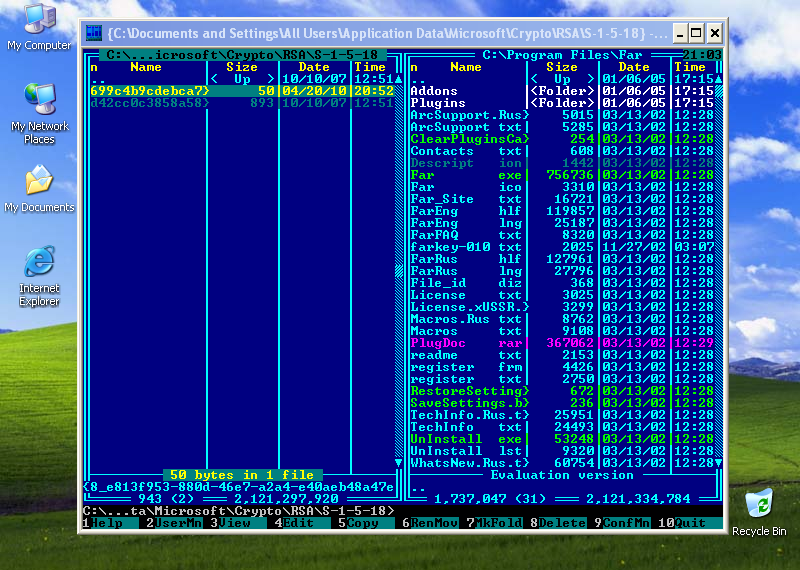Select UnInstall lst file
This screenshot has height=570, width=800.
point(562,451)
